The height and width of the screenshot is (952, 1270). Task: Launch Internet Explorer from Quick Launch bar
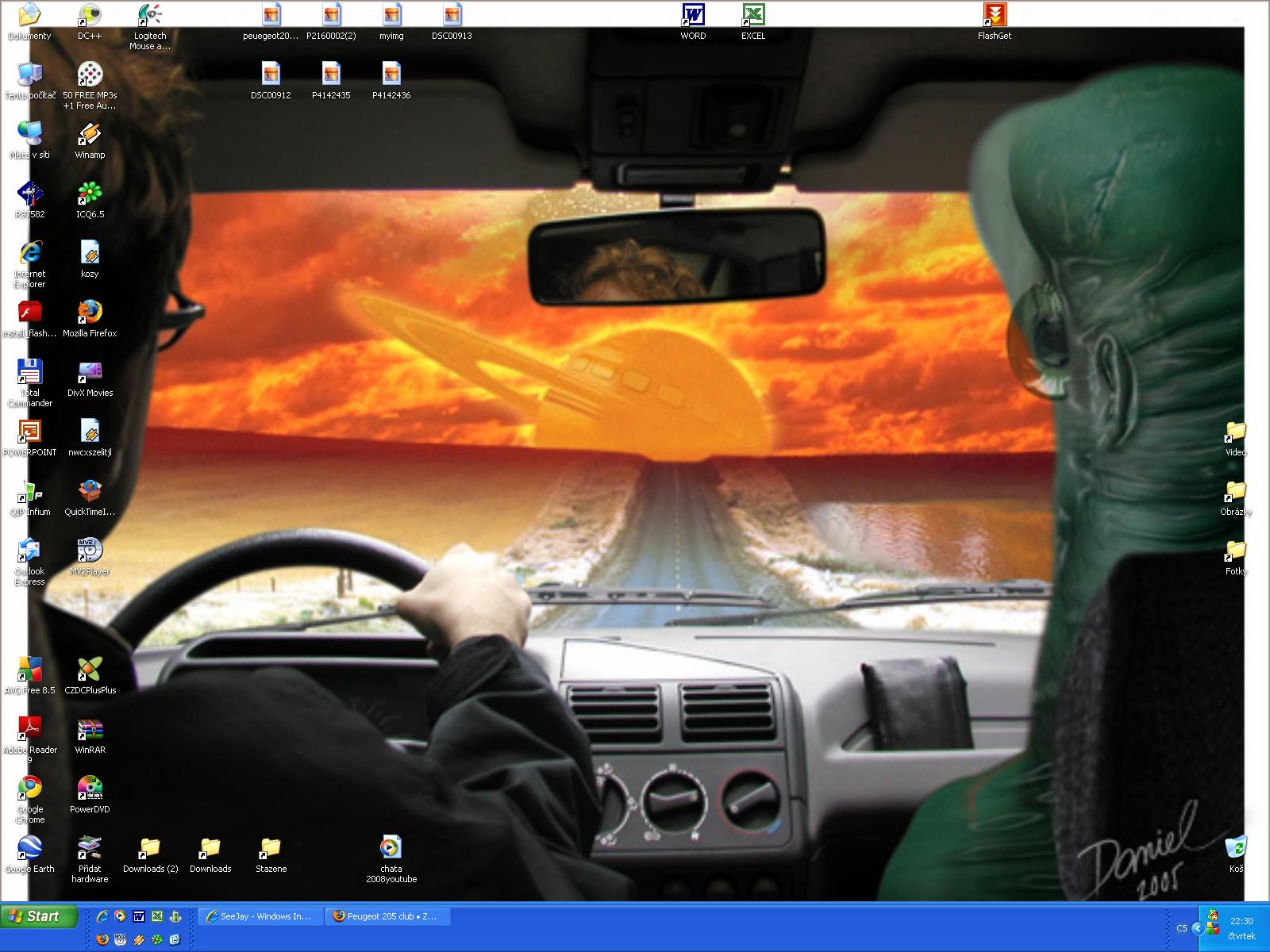tap(102, 916)
